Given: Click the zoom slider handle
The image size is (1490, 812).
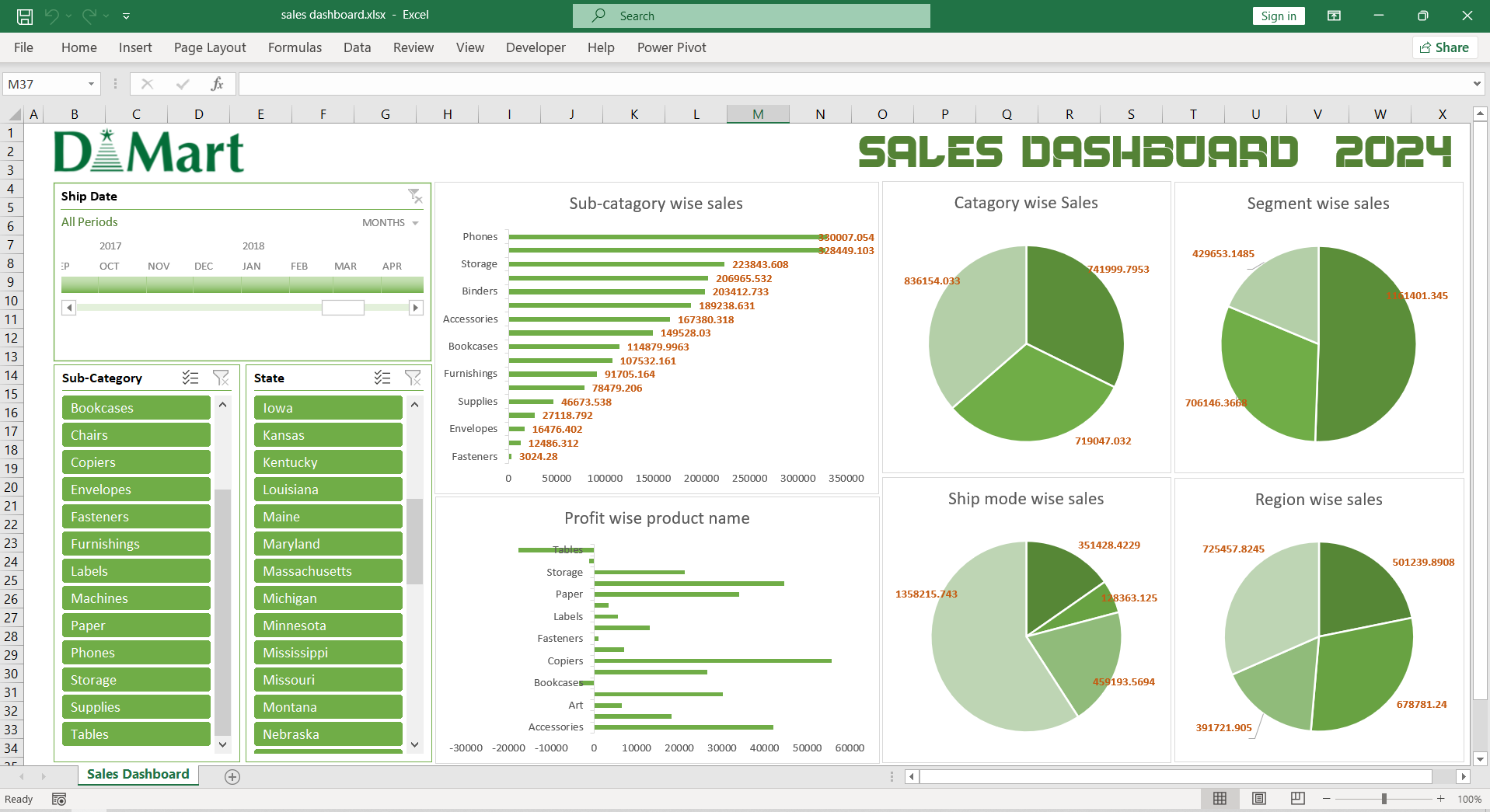Looking at the screenshot, I should [x=1384, y=799].
